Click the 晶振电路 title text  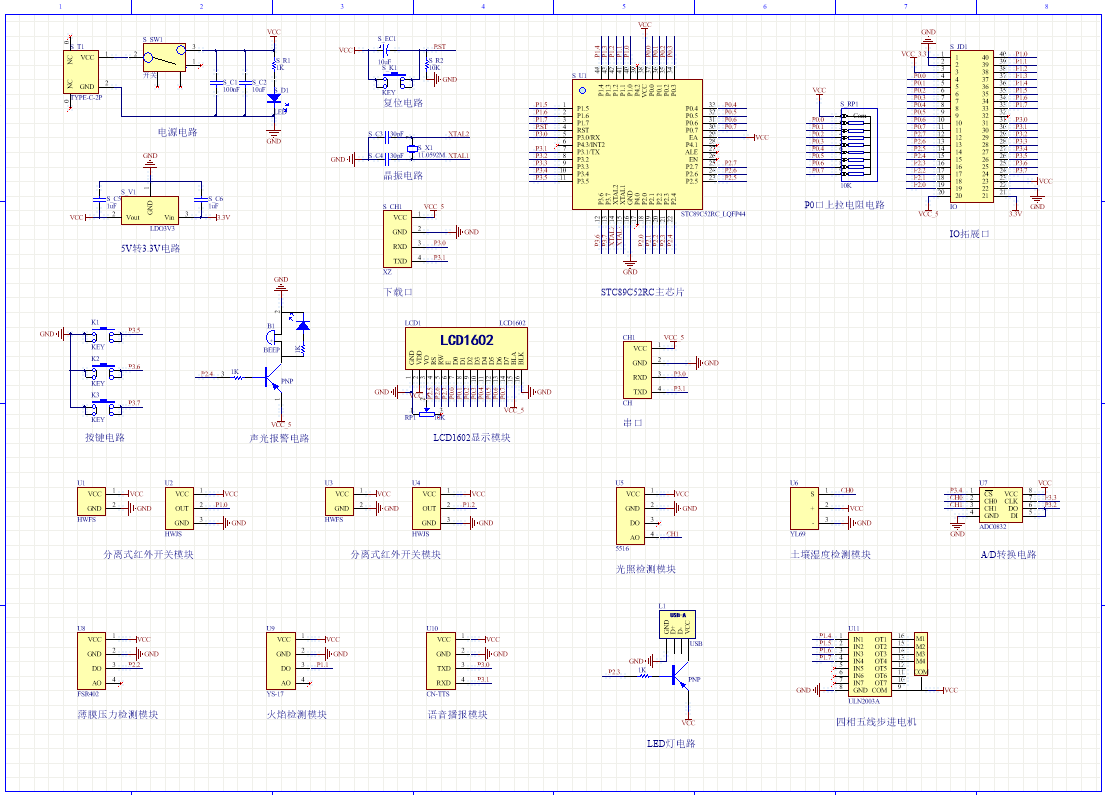click(x=403, y=175)
